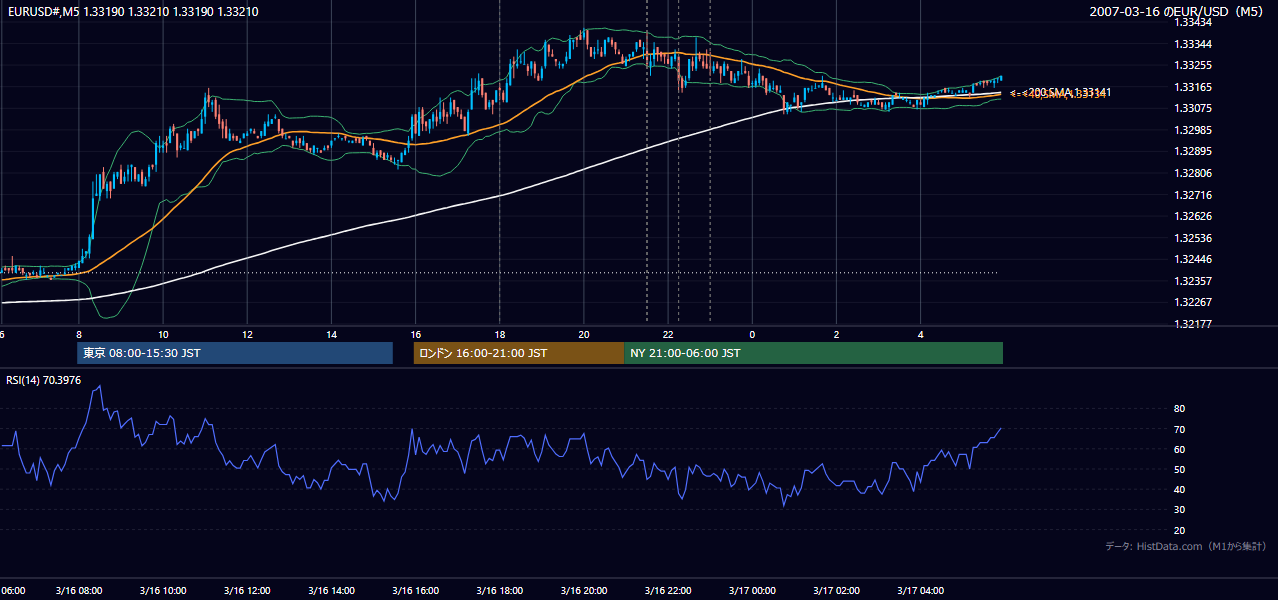Click price axis value 1.32895
1278x600 pixels.
tap(1192, 151)
